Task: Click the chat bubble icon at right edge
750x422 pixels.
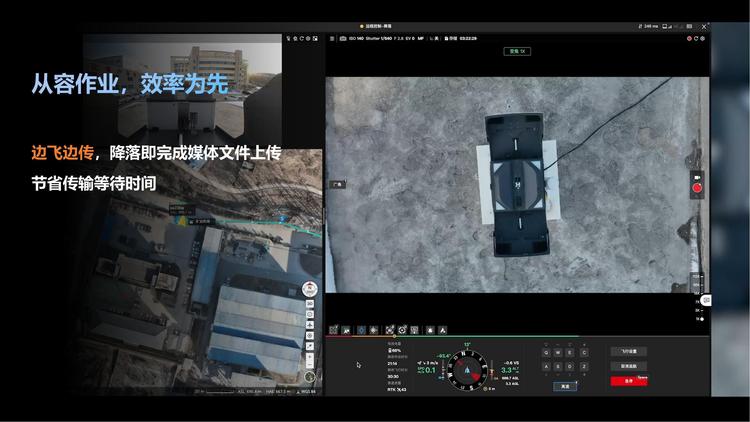Action: [x=705, y=300]
